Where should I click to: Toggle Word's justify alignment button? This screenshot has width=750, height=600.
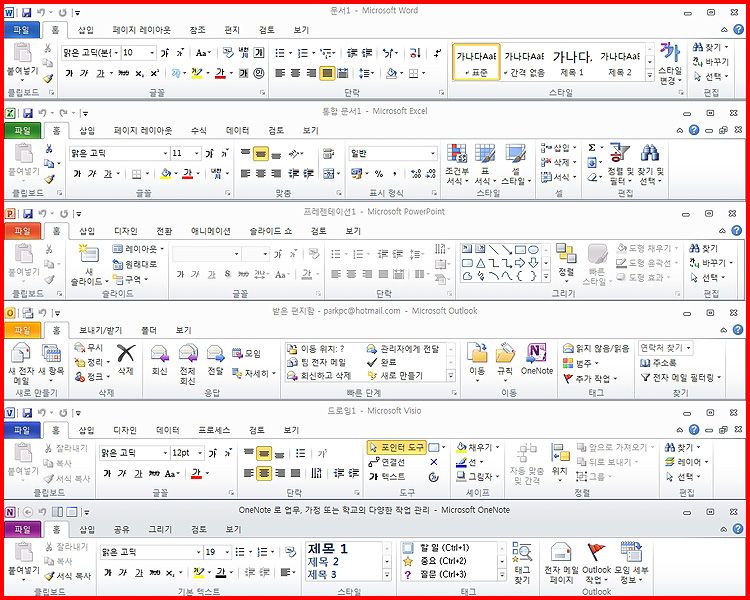click(327, 73)
